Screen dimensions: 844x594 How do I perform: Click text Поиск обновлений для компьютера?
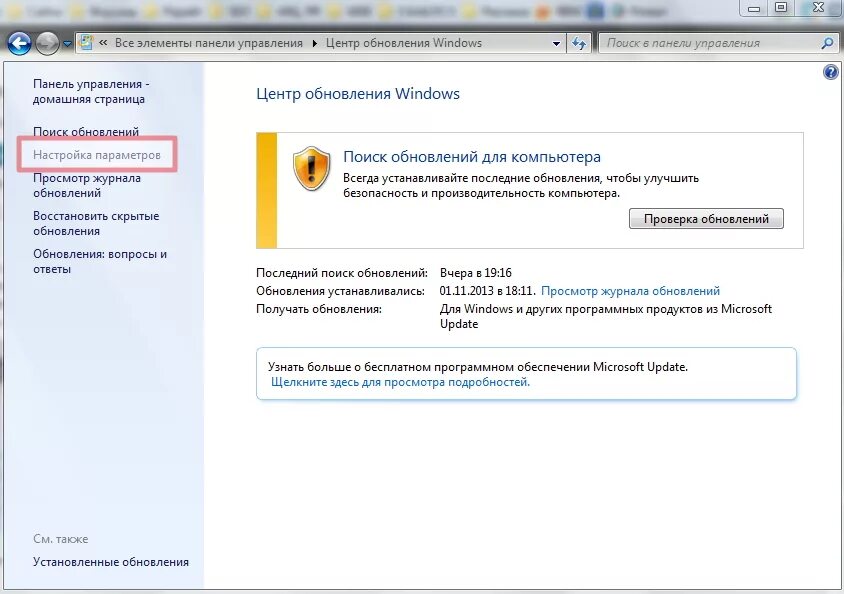click(472, 157)
